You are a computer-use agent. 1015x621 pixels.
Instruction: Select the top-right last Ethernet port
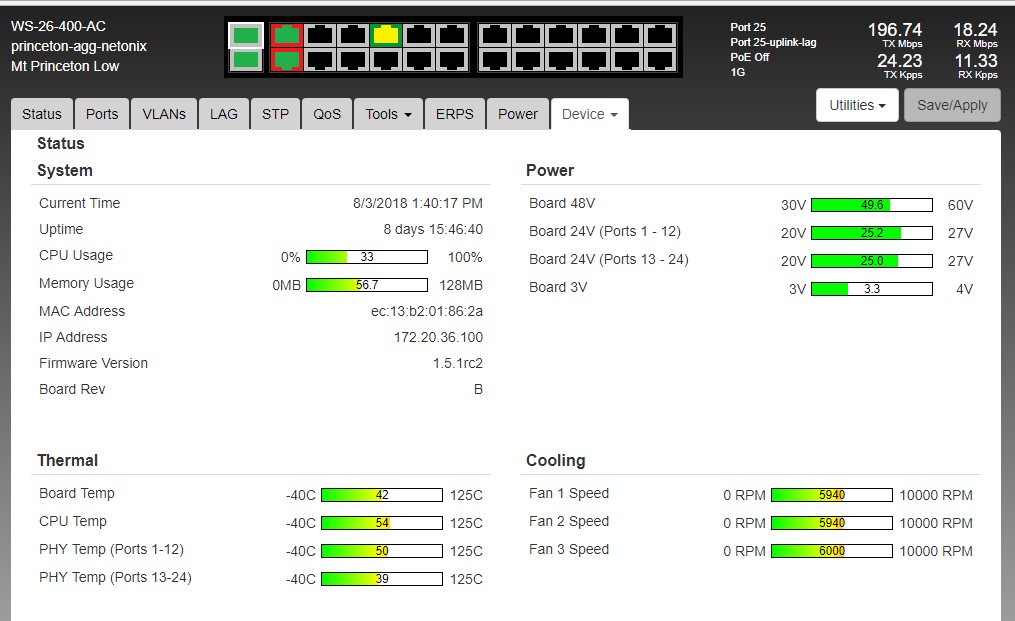click(658, 36)
